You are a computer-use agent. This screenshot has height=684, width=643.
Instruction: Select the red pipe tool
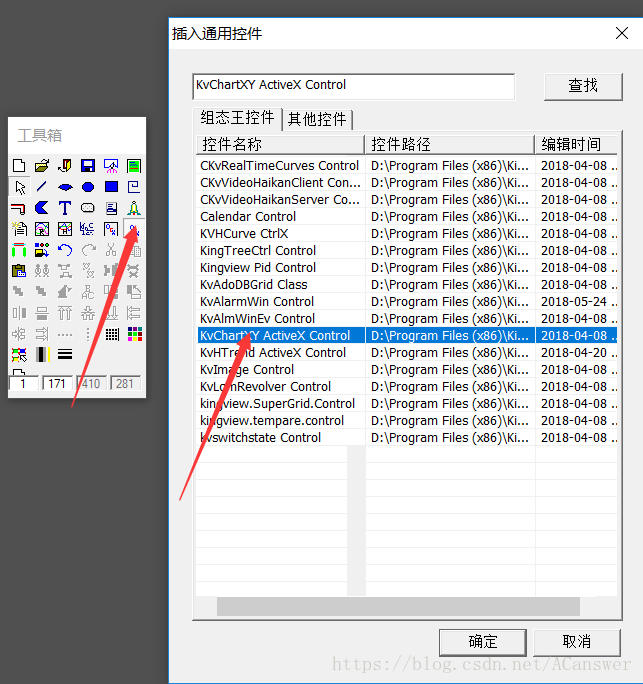coord(19,208)
